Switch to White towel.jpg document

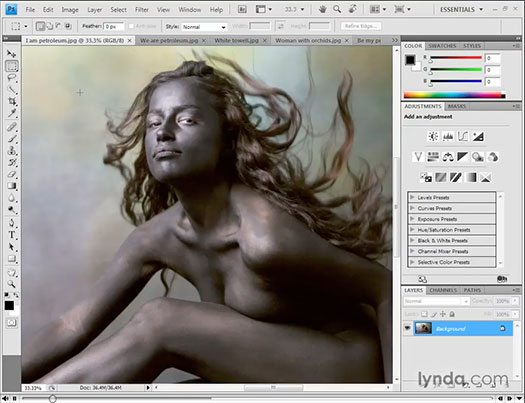click(236, 41)
